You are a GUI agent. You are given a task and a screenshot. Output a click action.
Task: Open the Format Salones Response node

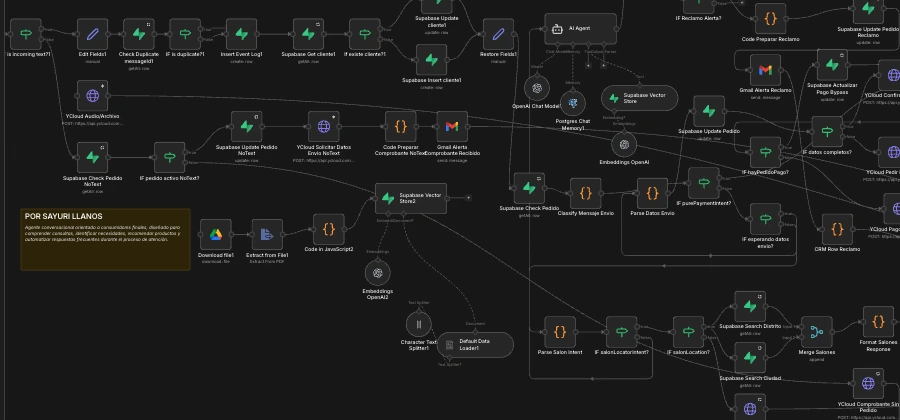[x=878, y=321]
